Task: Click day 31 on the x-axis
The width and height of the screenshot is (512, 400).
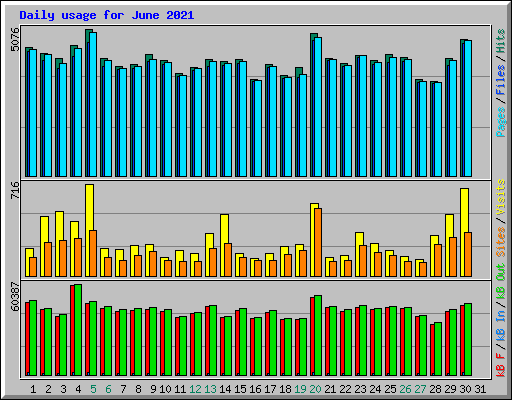Action: pyautogui.click(x=480, y=389)
